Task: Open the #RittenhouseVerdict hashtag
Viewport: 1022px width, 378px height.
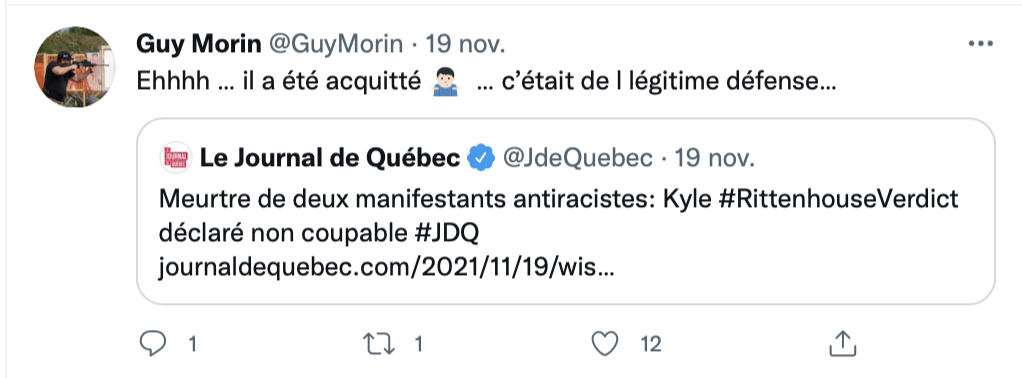Action: 838,199
